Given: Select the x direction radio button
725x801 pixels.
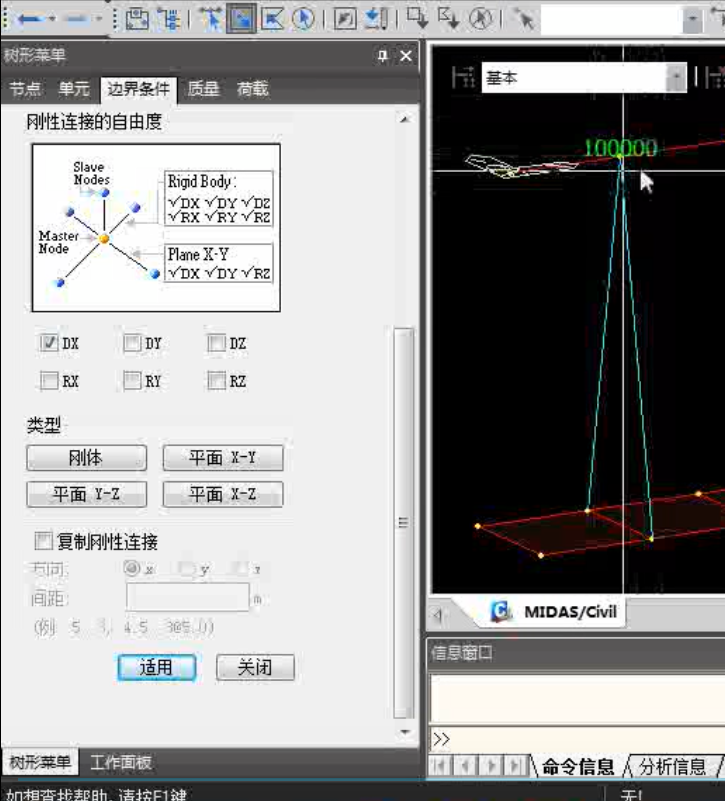Looking at the screenshot, I should point(132,568).
